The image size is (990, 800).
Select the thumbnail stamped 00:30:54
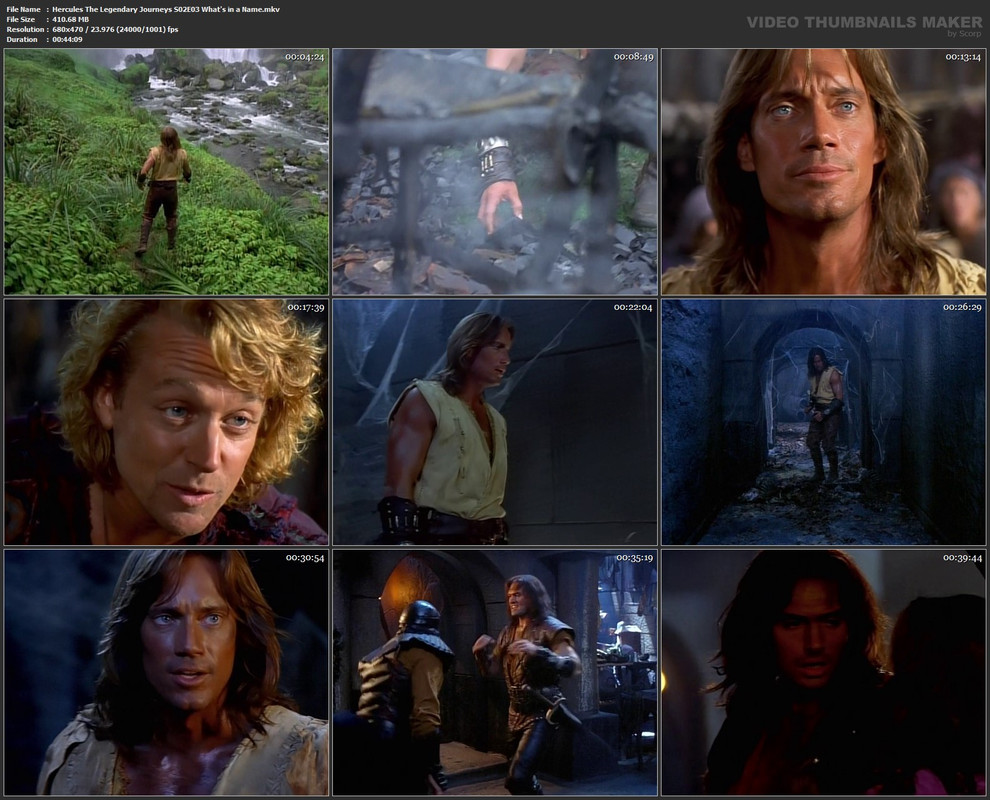pos(166,672)
